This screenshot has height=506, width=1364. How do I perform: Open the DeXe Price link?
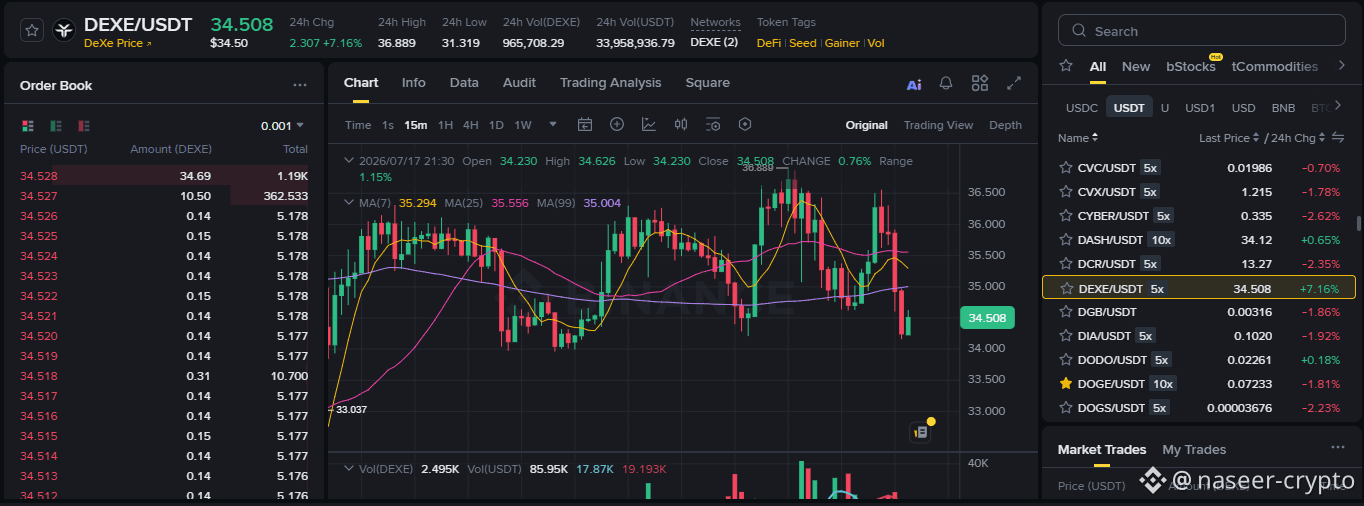[x=118, y=43]
